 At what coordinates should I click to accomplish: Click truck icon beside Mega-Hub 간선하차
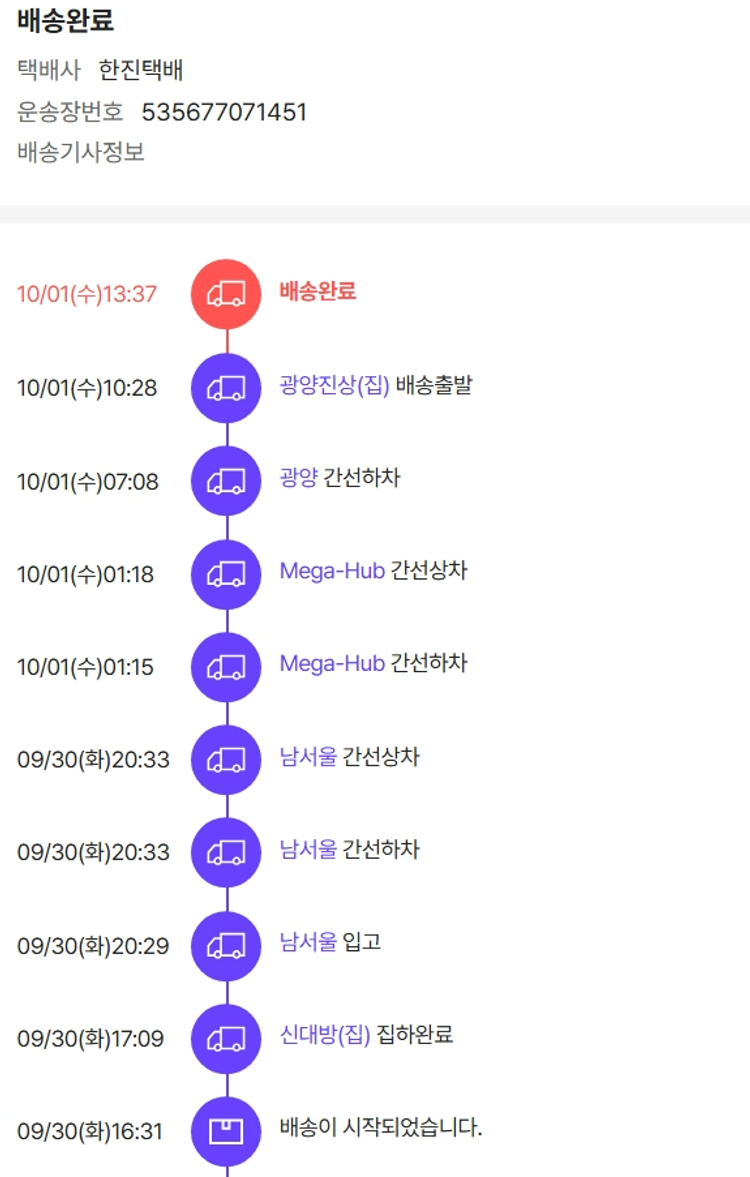pos(226,667)
